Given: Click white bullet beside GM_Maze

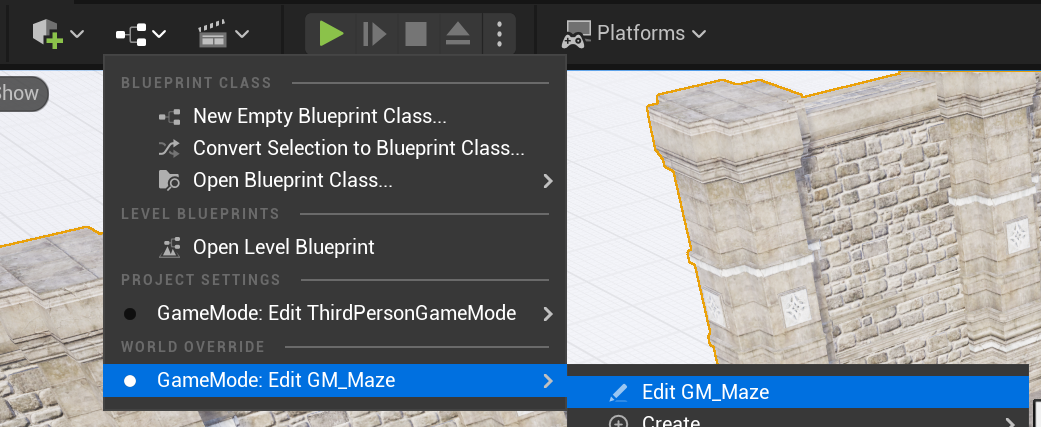Looking at the screenshot, I should [x=130, y=381].
